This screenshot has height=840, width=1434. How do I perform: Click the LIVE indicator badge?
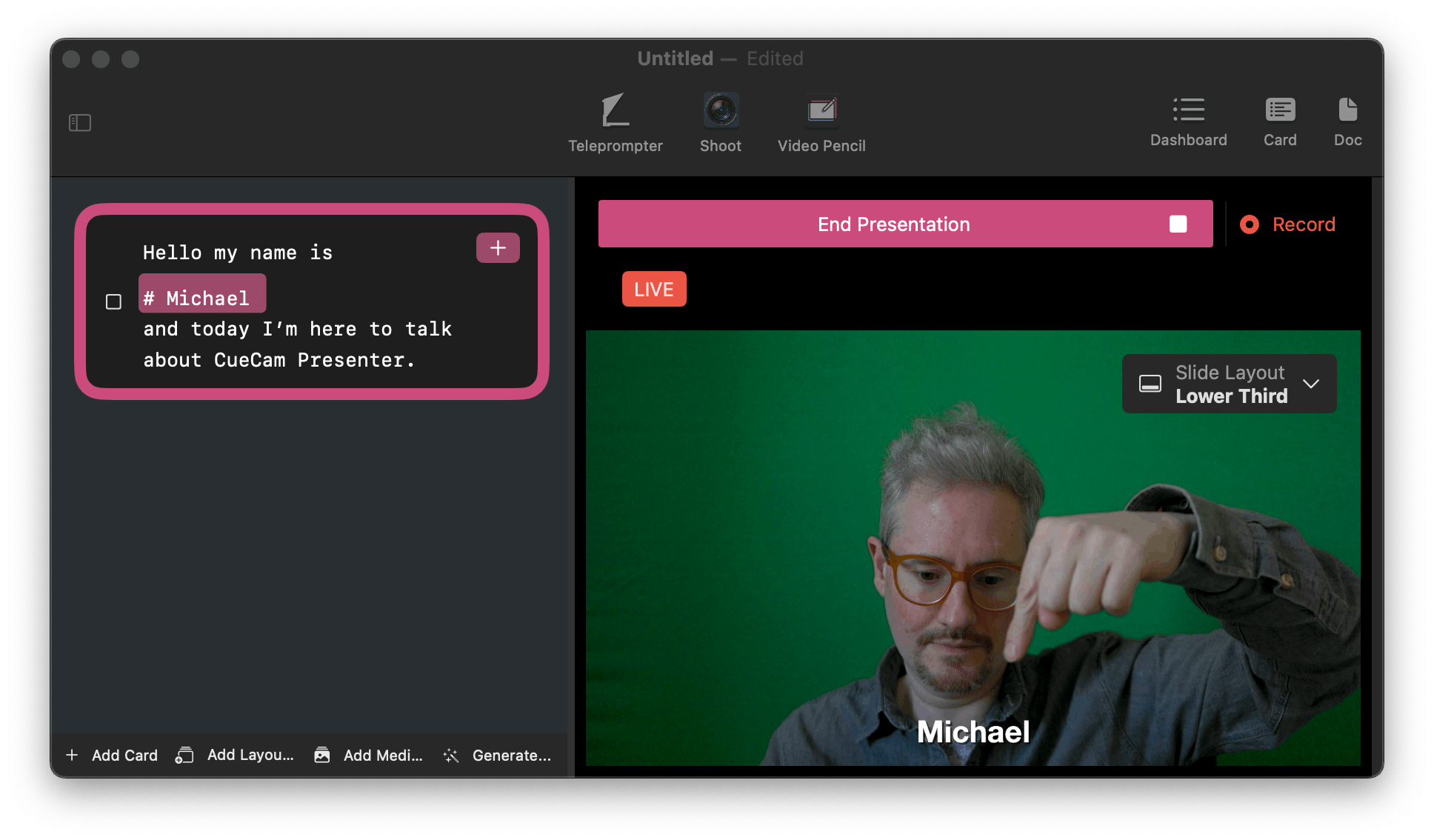pyautogui.click(x=654, y=289)
